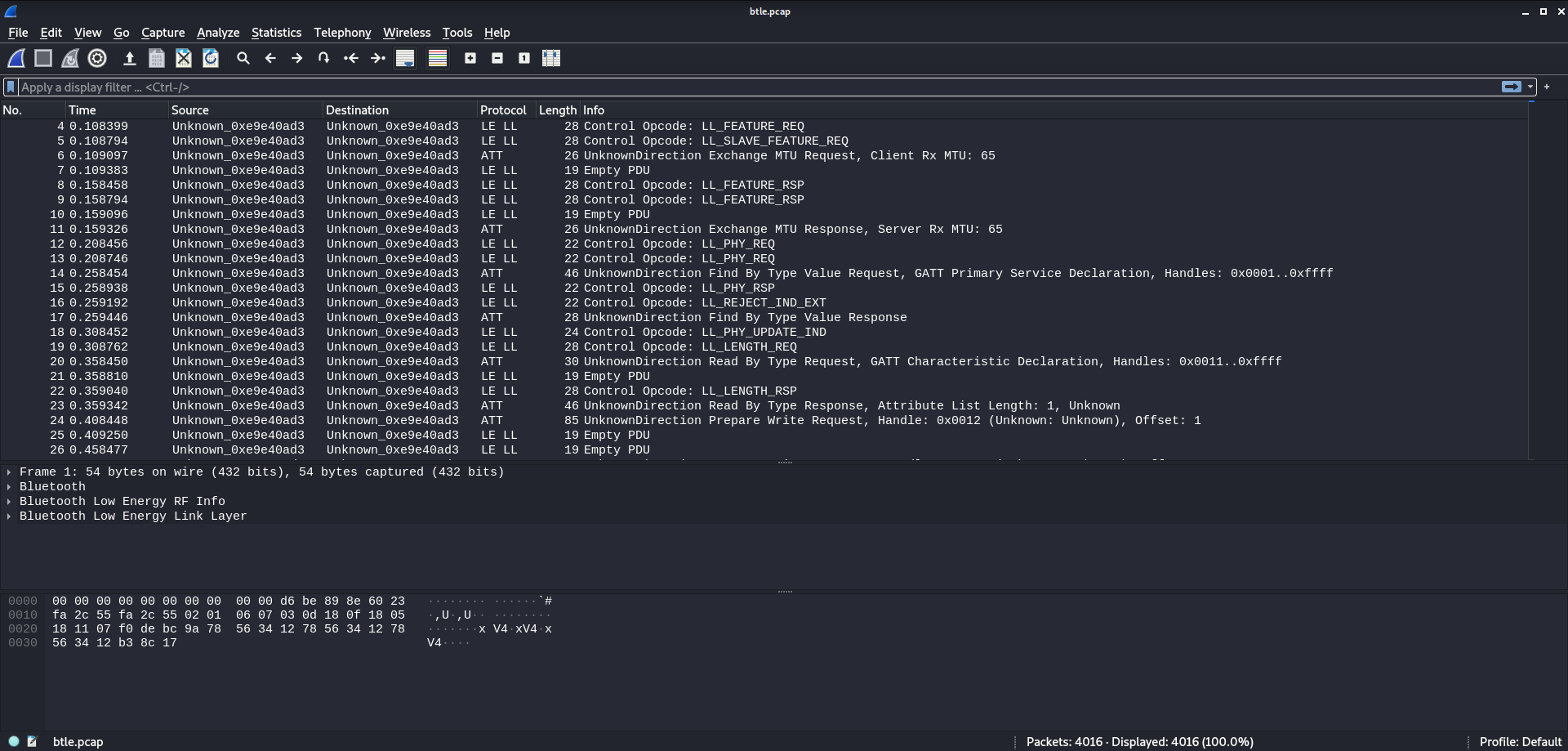Jump to the first packet icon
Viewport: 1568px width, 751px height.
[x=351, y=58]
